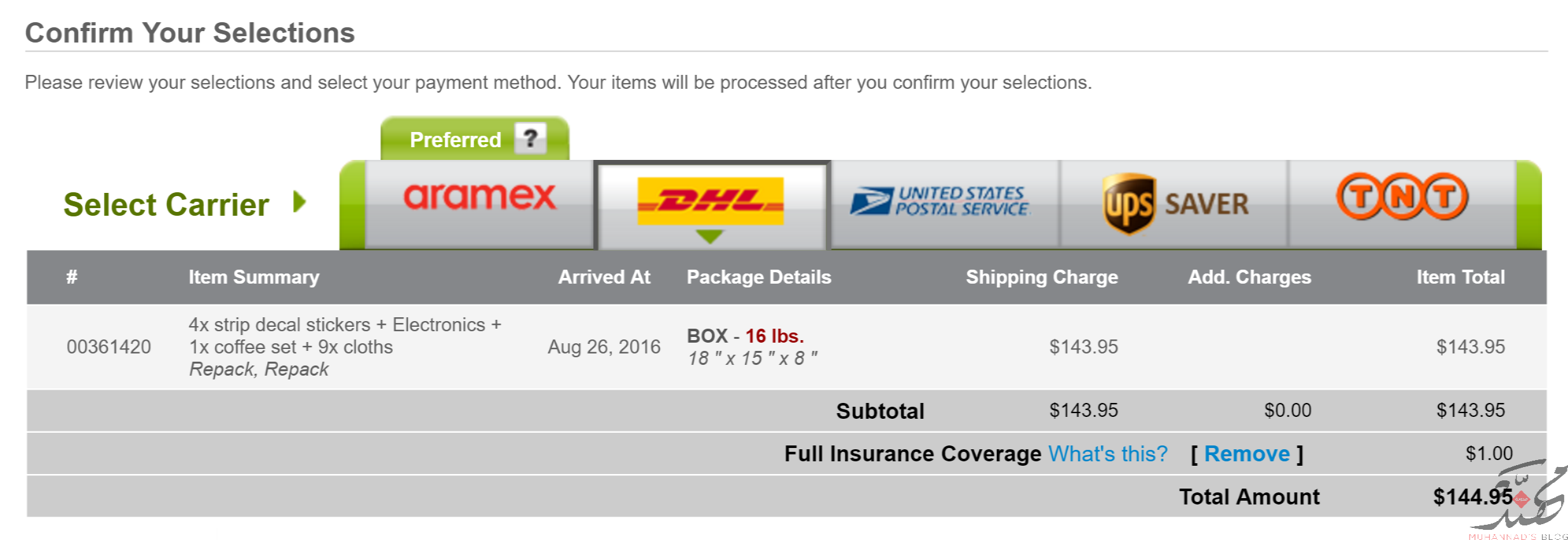Select the UPS Saver carrier option

coord(1175,204)
